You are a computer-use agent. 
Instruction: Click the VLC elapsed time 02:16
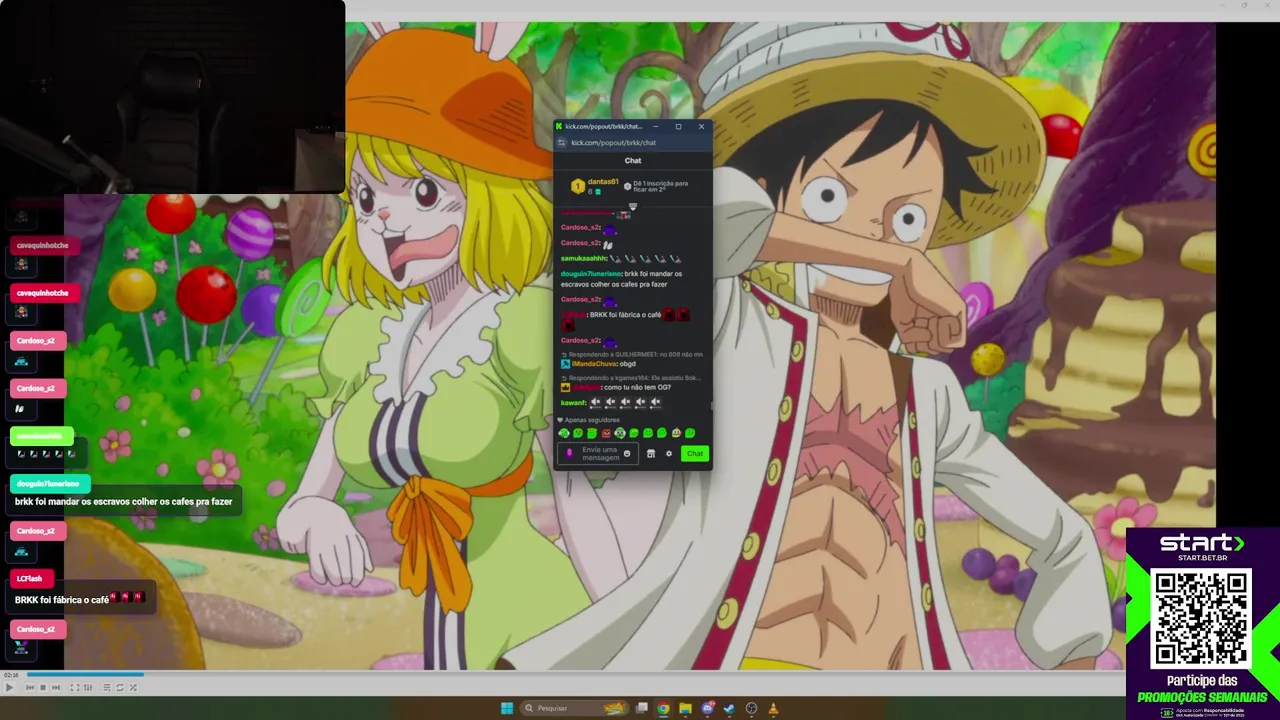11,675
